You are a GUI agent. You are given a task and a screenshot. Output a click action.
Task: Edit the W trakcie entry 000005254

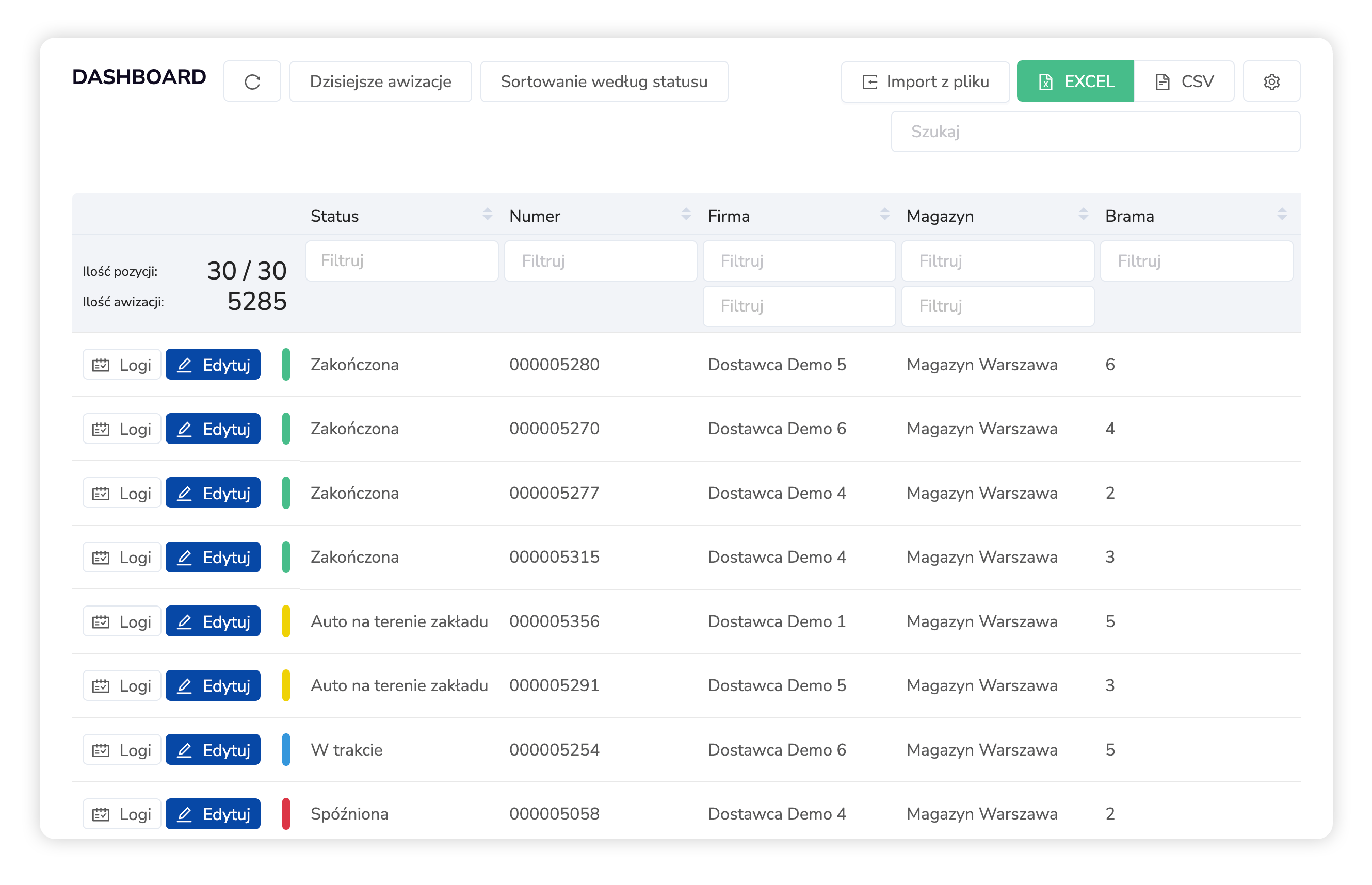[213, 750]
